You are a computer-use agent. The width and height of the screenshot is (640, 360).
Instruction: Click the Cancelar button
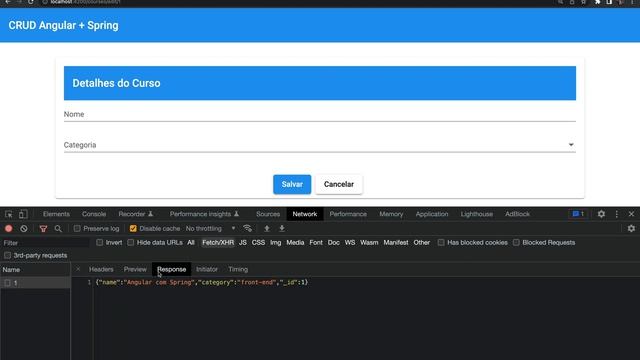[x=339, y=184]
